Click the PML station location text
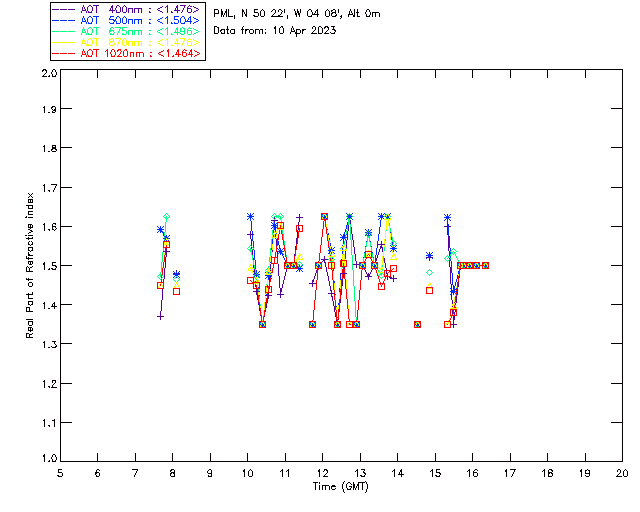 coord(297,14)
